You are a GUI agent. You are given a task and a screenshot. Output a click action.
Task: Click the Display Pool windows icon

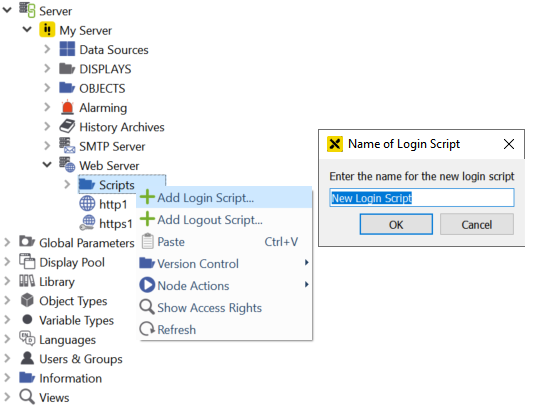tap(27, 261)
